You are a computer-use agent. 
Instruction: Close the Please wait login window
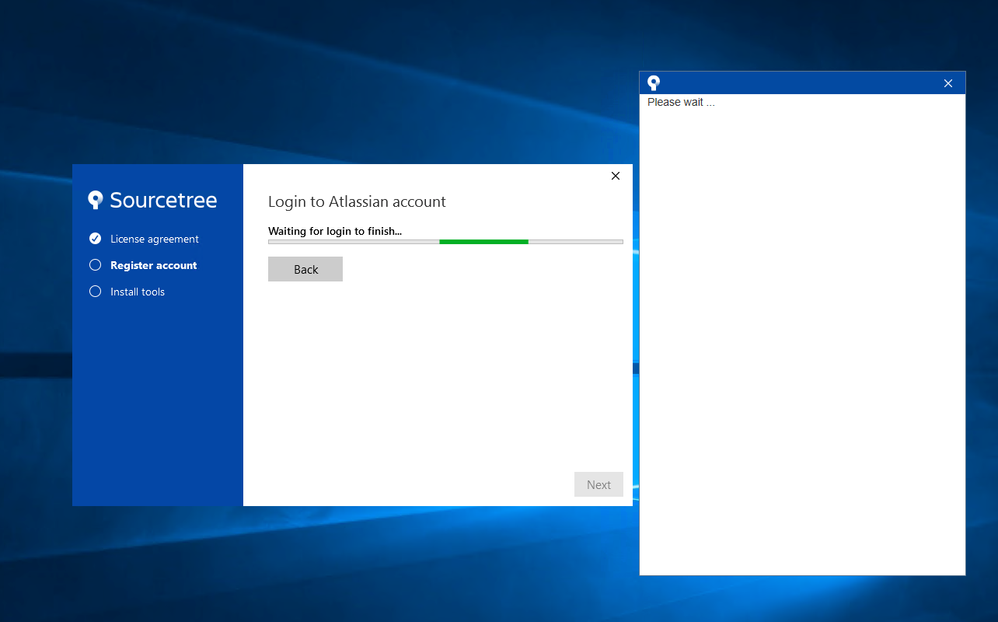948,83
